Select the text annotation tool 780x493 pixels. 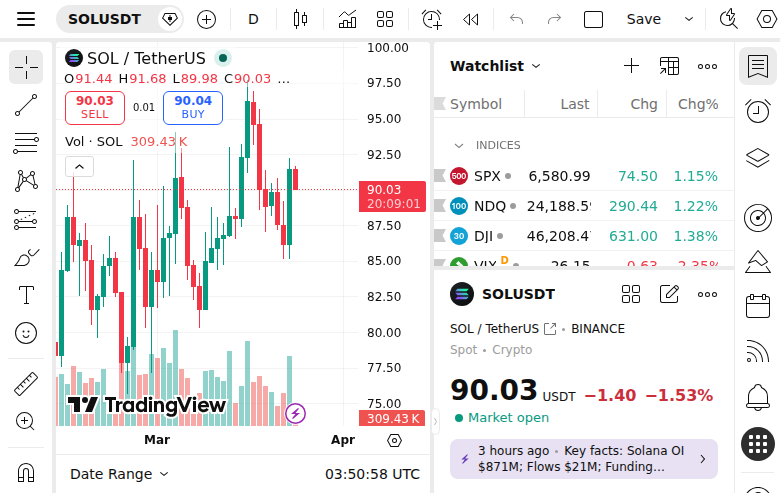pos(26,295)
